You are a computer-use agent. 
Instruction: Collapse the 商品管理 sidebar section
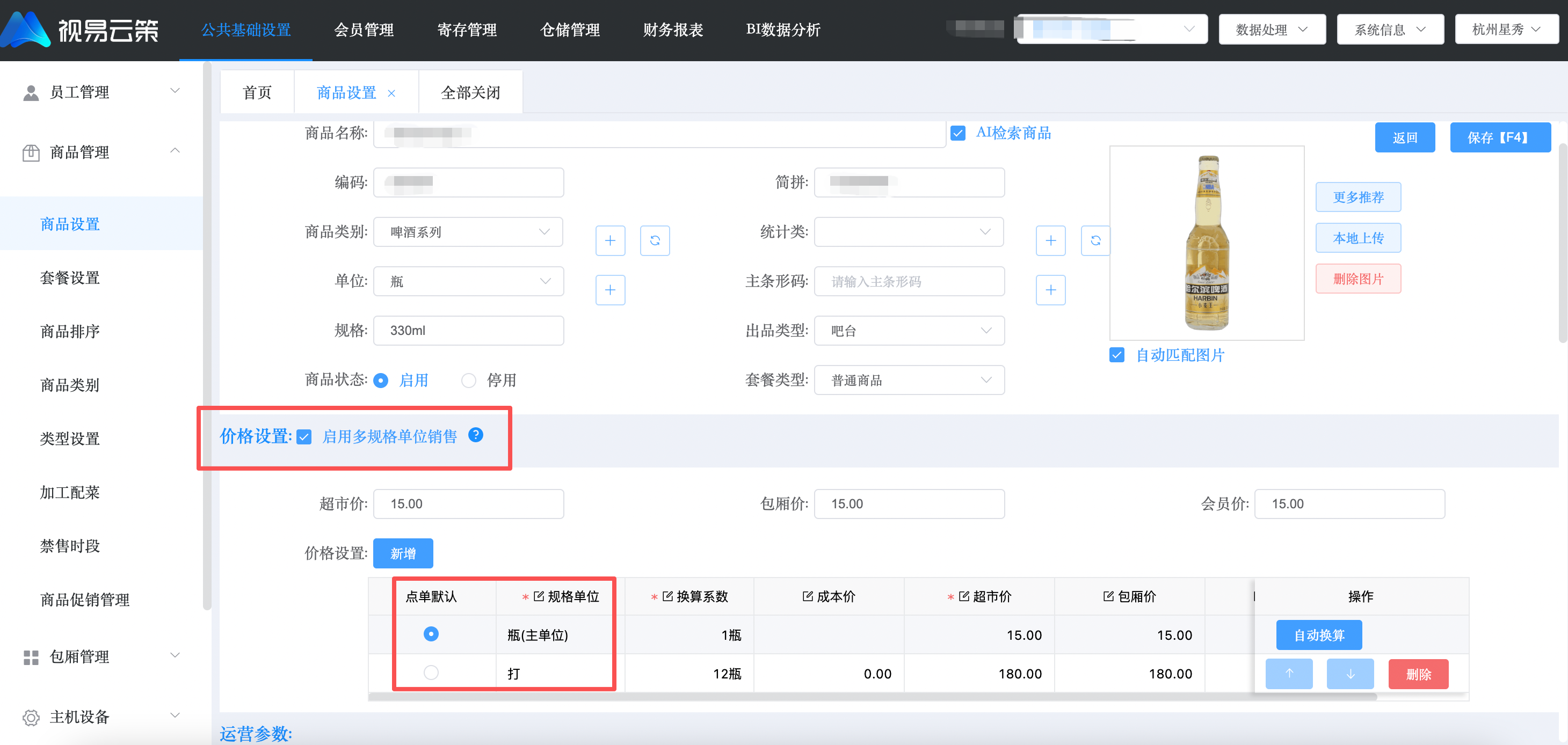coord(175,150)
